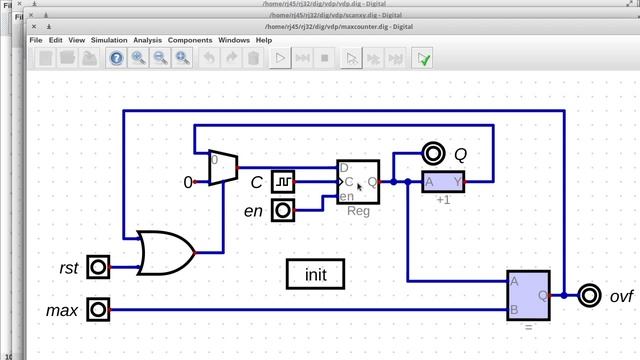Bring scanxy.dig window to front via title
The image size is (640, 360).
pos(336,15)
